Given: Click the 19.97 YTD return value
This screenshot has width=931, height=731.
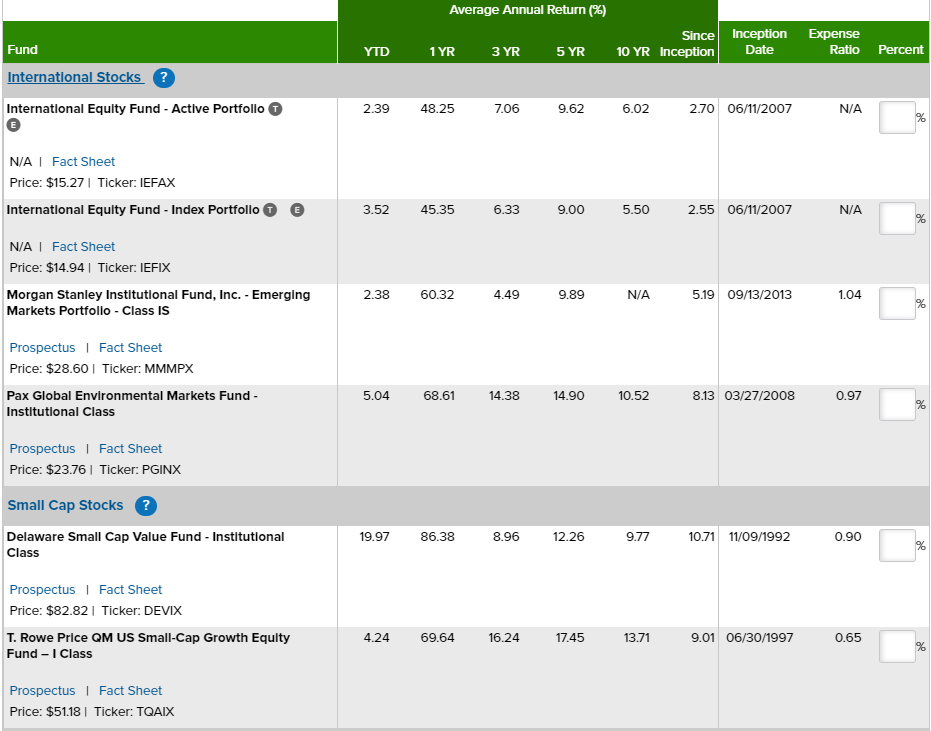Looking at the screenshot, I should pyautogui.click(x=374, y=537).
